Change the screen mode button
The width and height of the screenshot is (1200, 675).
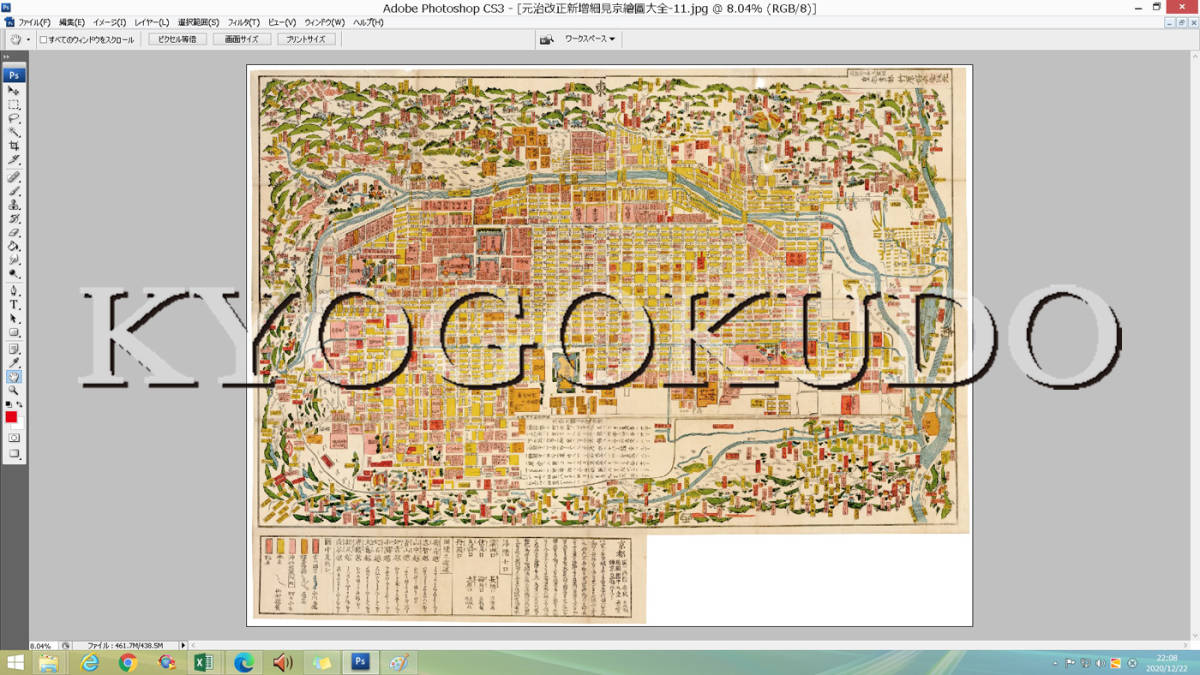14,454
